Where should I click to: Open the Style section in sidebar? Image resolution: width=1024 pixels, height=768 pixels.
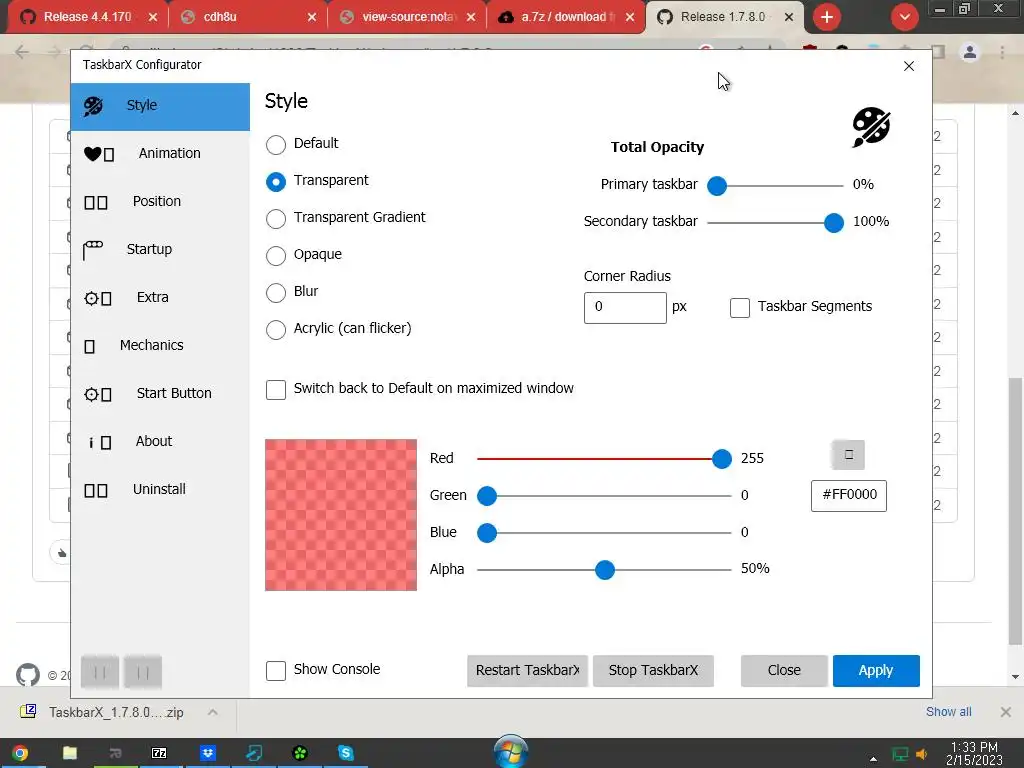coord(160,106)
